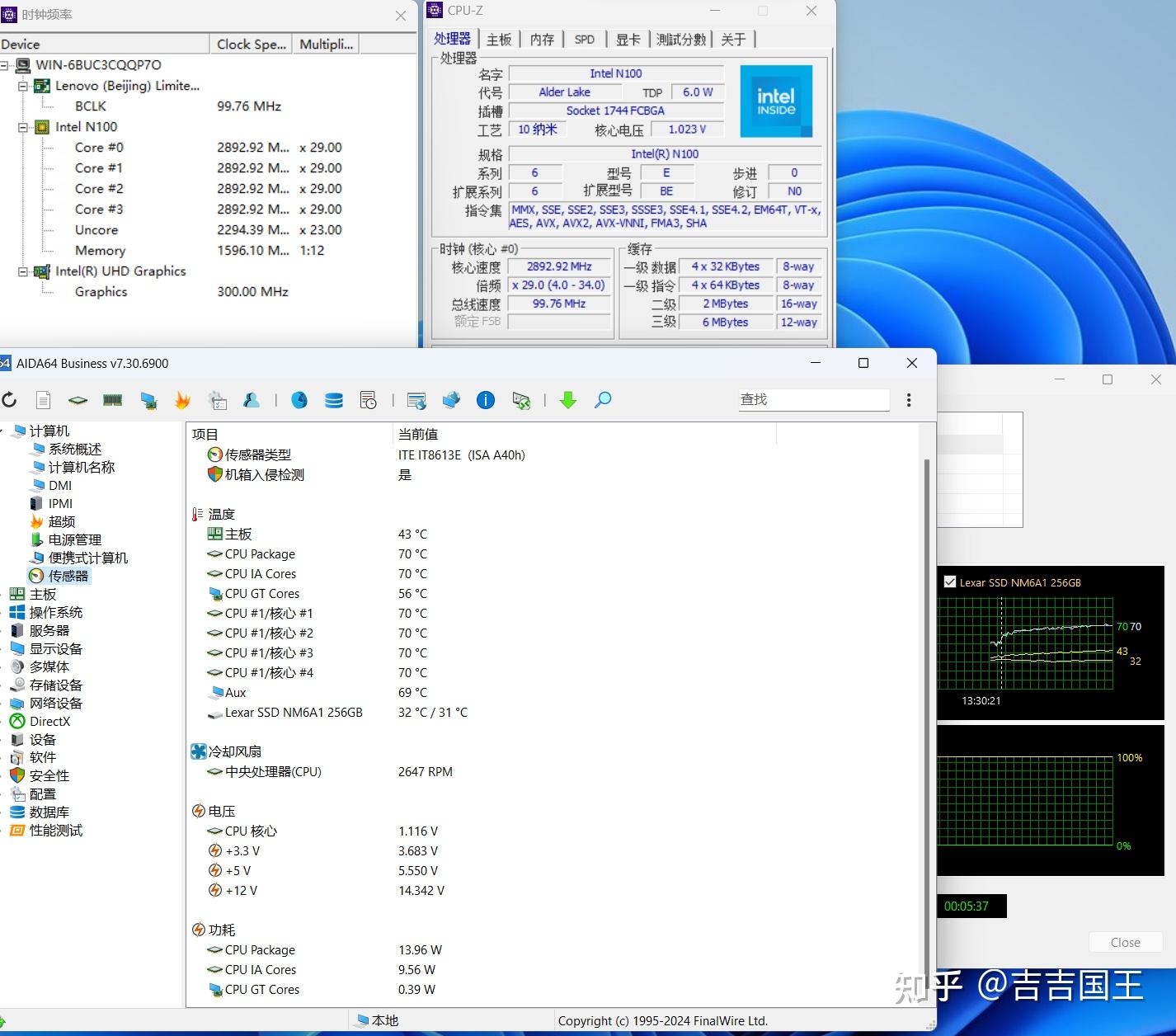The height and width of the screenshot is (1036, 1176).
Task: Click the report generation icon in AIDA64 toolbar
Action: tap(43, 400)
